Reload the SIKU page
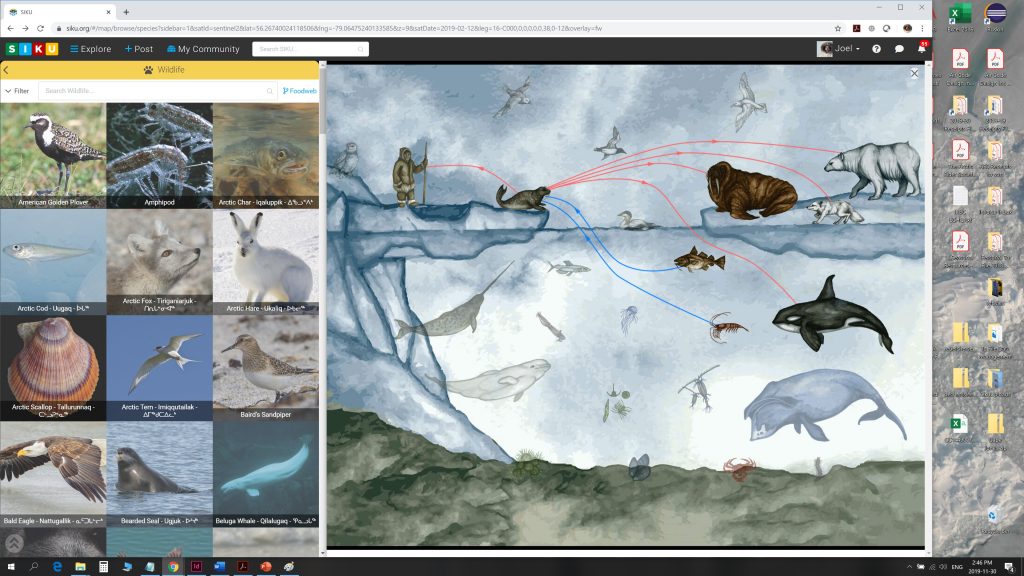The height and width of the screenshot is (576, 1024). (40, 28)
